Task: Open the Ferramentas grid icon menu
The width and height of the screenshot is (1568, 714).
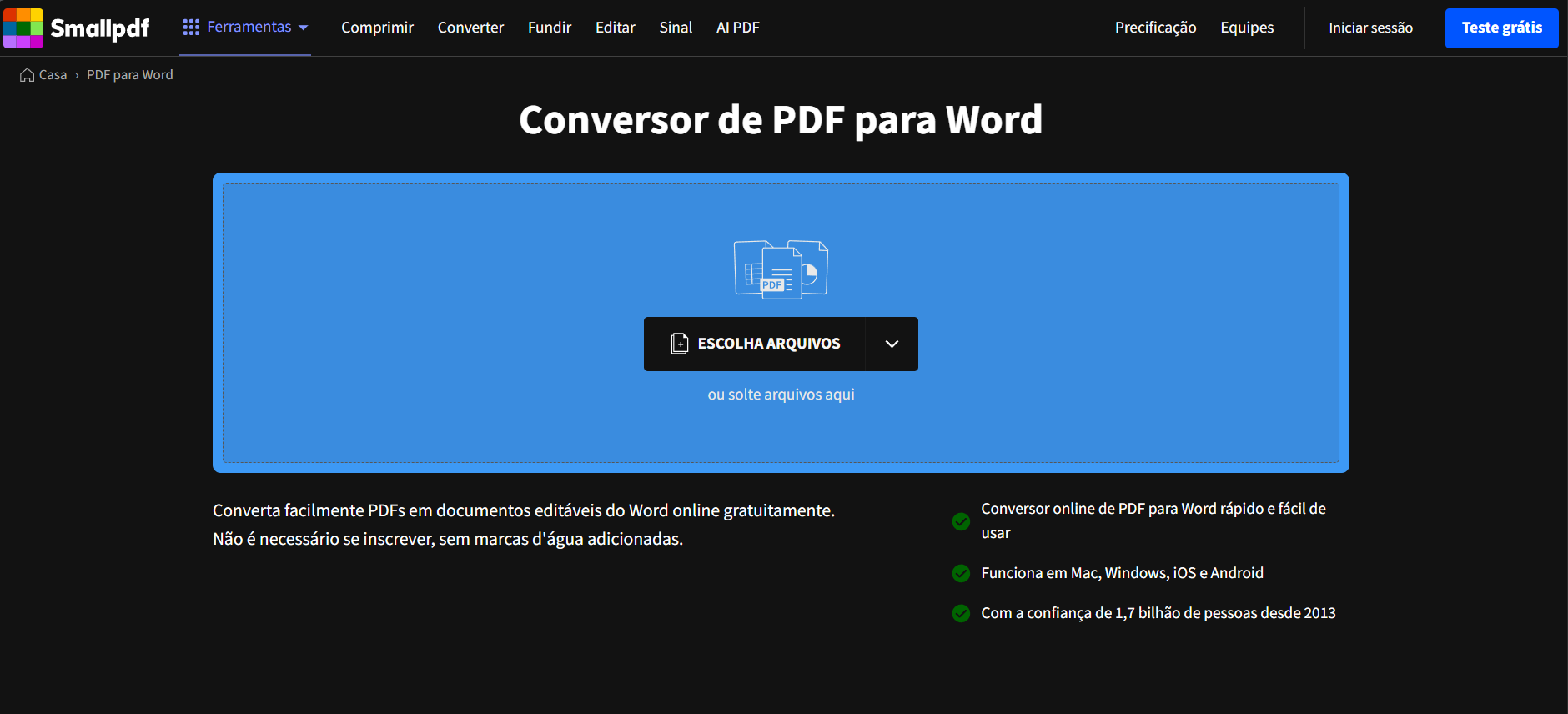Action: (191, 28)
